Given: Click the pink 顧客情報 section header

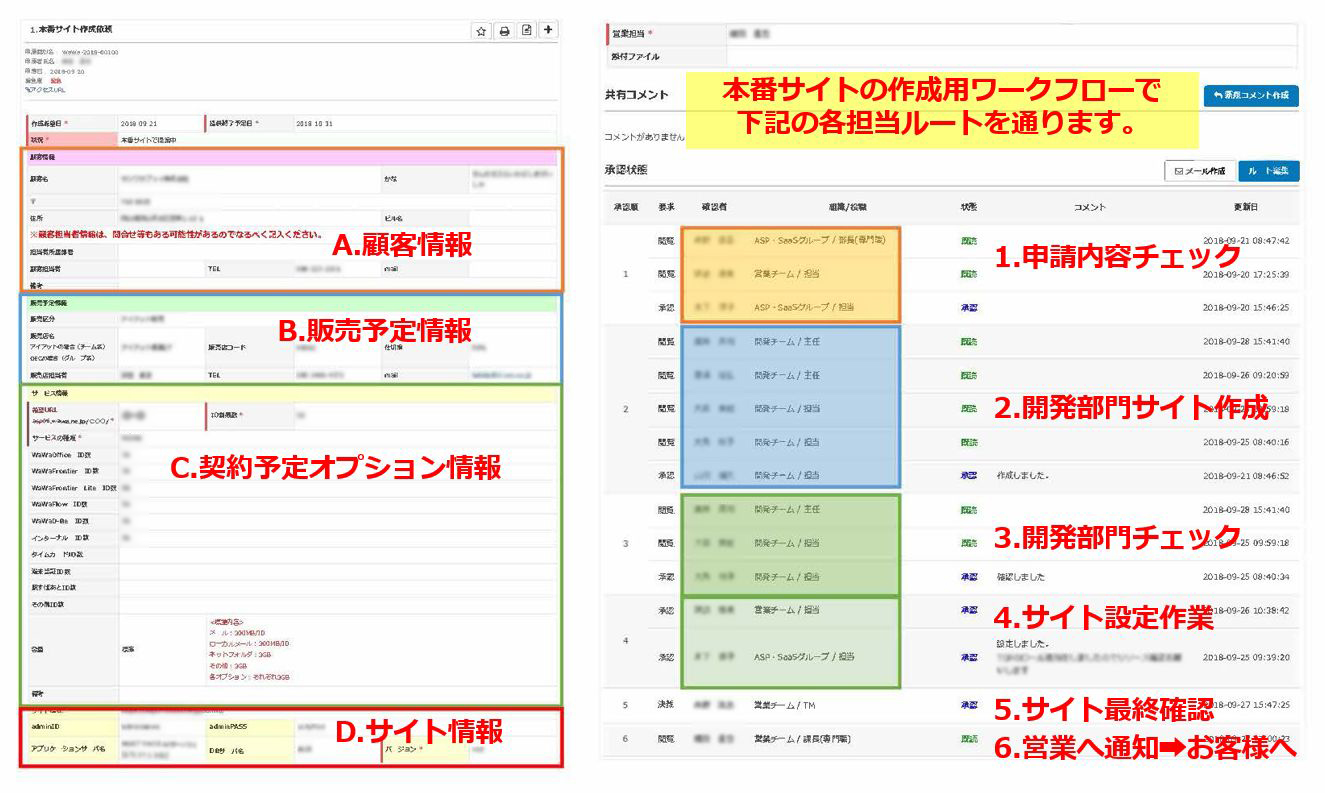Looking at the screenshot, I should pyautogui.click(x=290, y=158).
